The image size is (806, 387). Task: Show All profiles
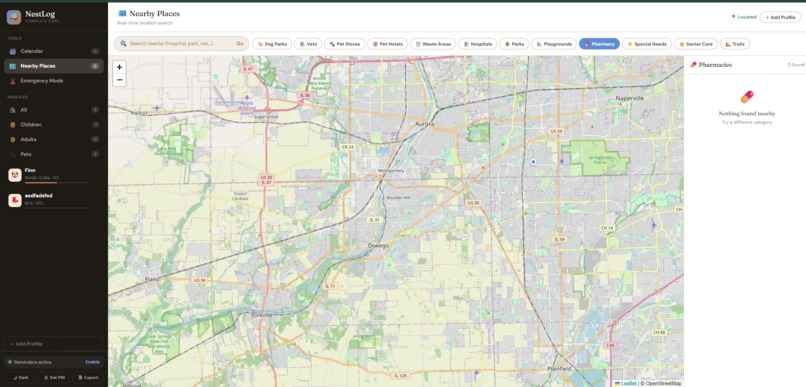tap(53, 110)
